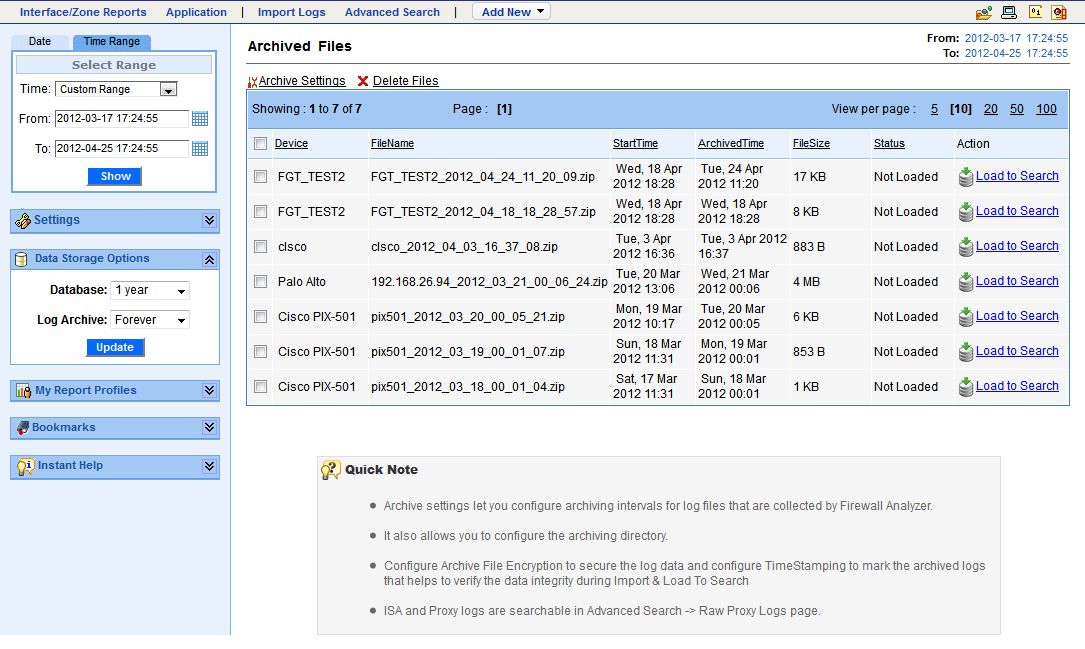The image size is (1085, 649).
Task: Click the red alert document icon
Action: tap(1059, 12)
